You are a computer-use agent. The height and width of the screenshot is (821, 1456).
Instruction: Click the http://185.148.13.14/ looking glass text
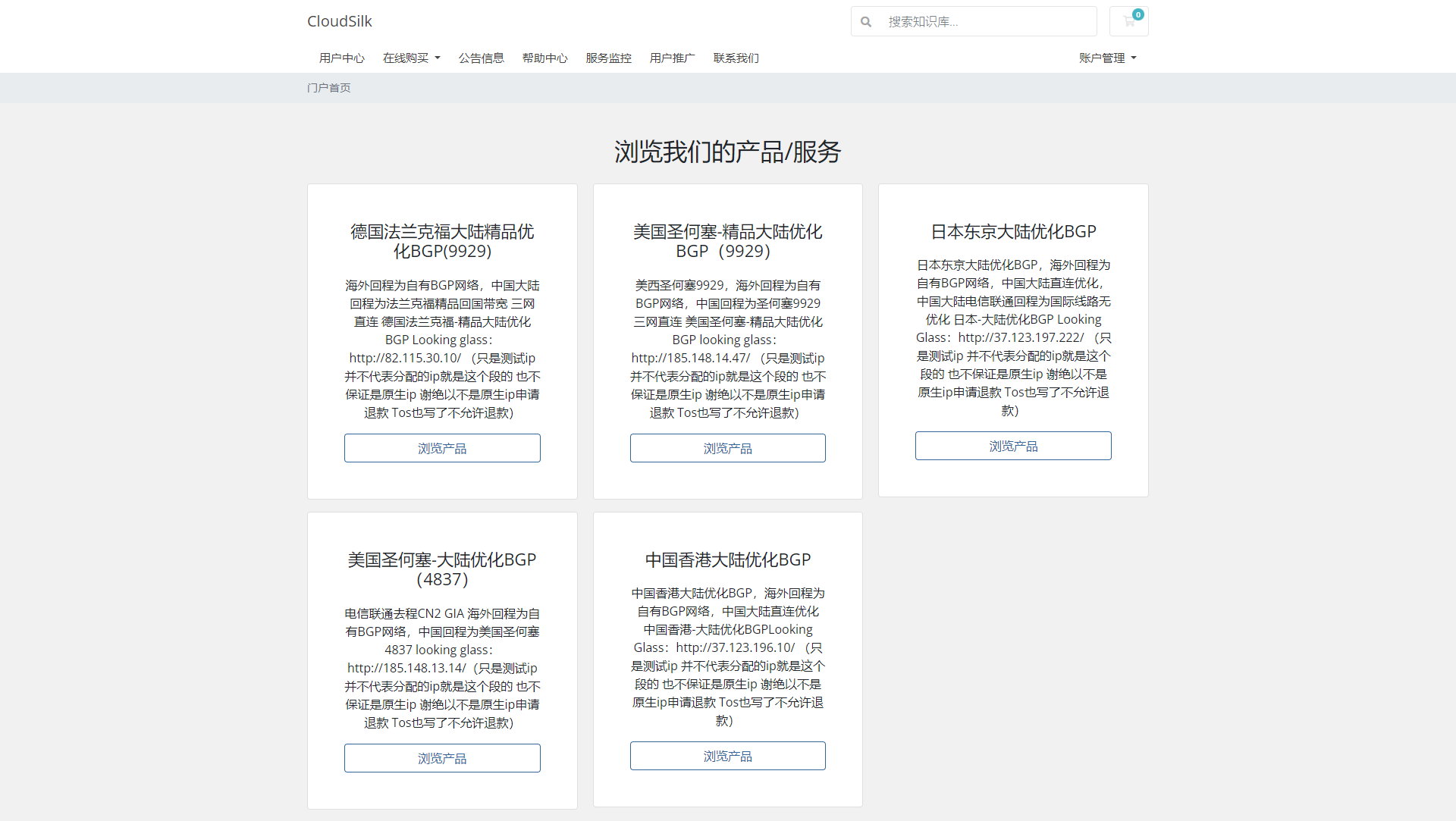[406, 668]
